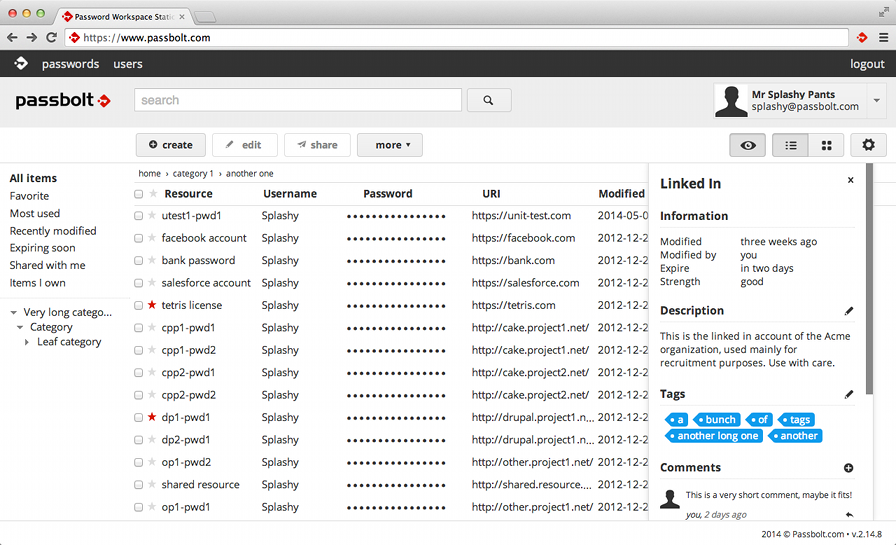Open the user profile dropdown arrow

877,100
